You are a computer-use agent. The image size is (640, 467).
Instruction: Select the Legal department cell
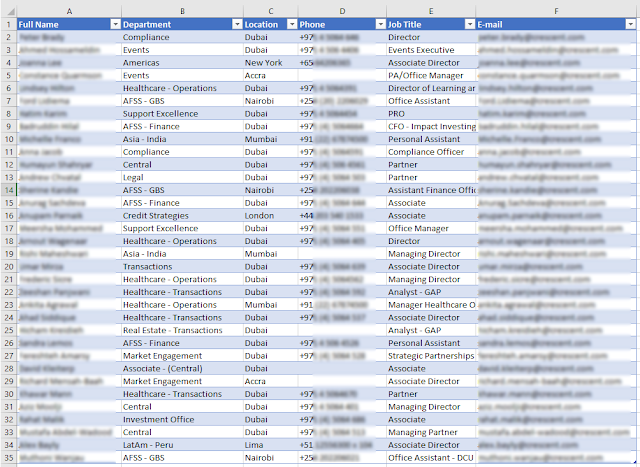pos(182,178)
